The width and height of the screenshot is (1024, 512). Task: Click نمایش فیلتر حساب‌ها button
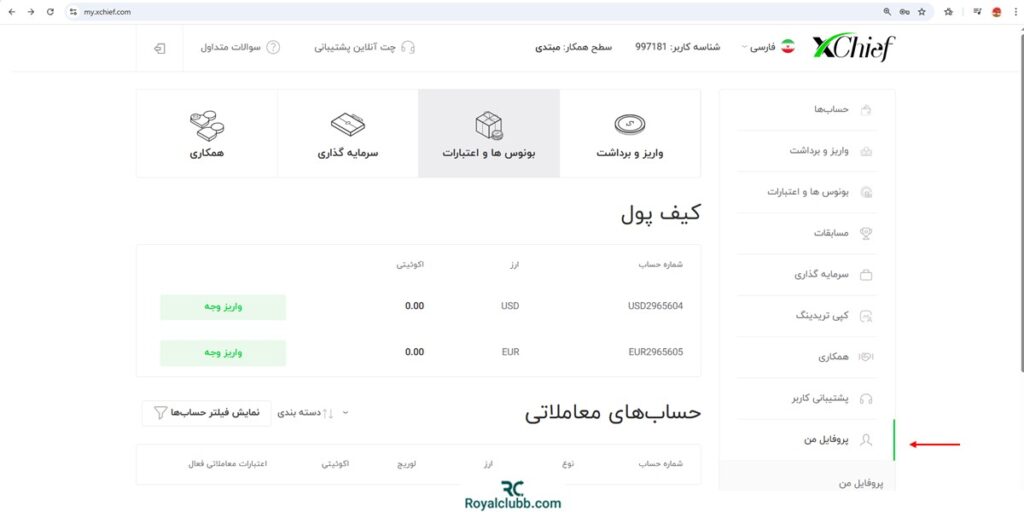[206, 413]
